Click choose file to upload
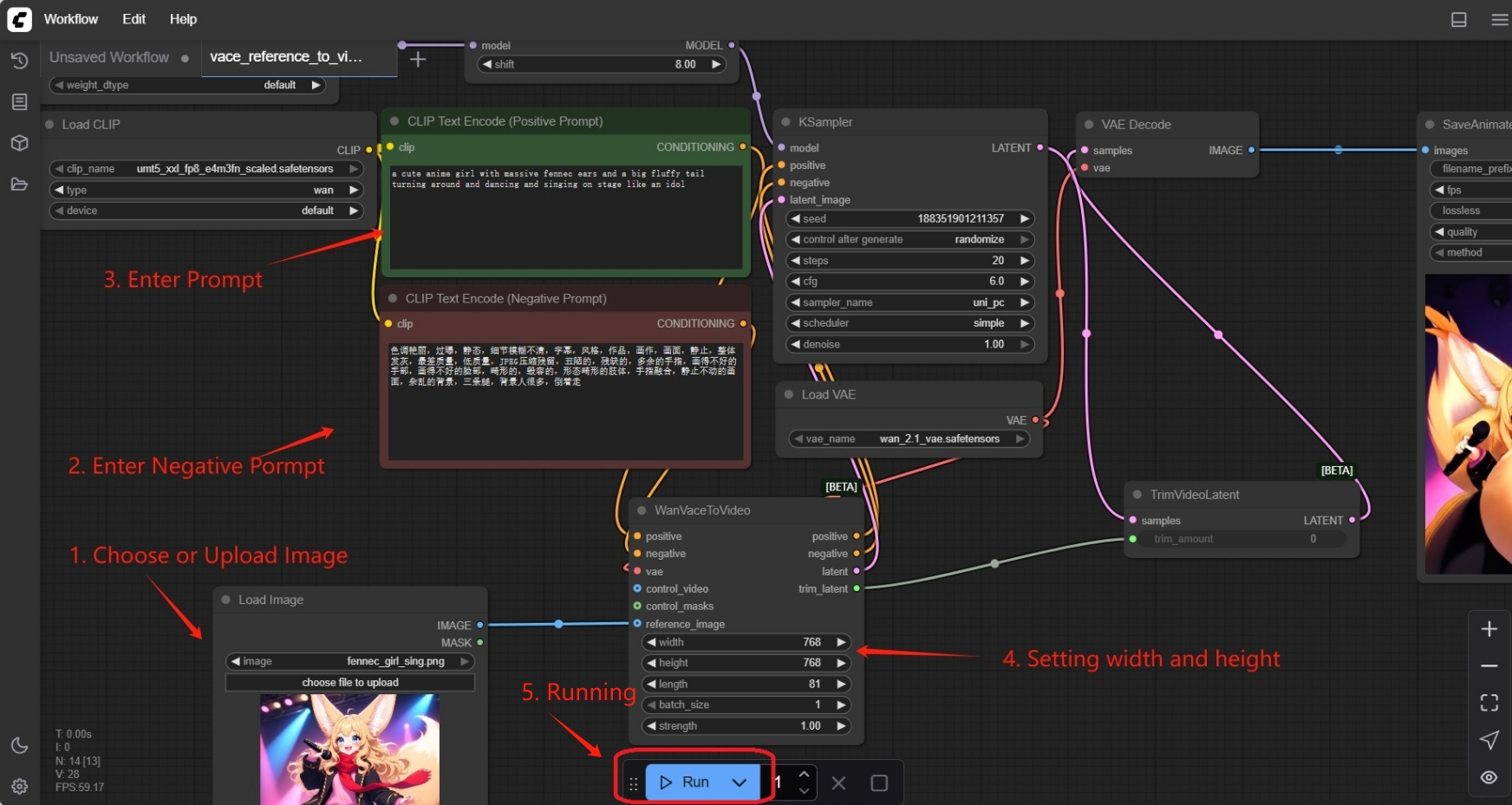Image resolution: width=1512 pixels, height=805 pixels. click(x=349, y=683)
